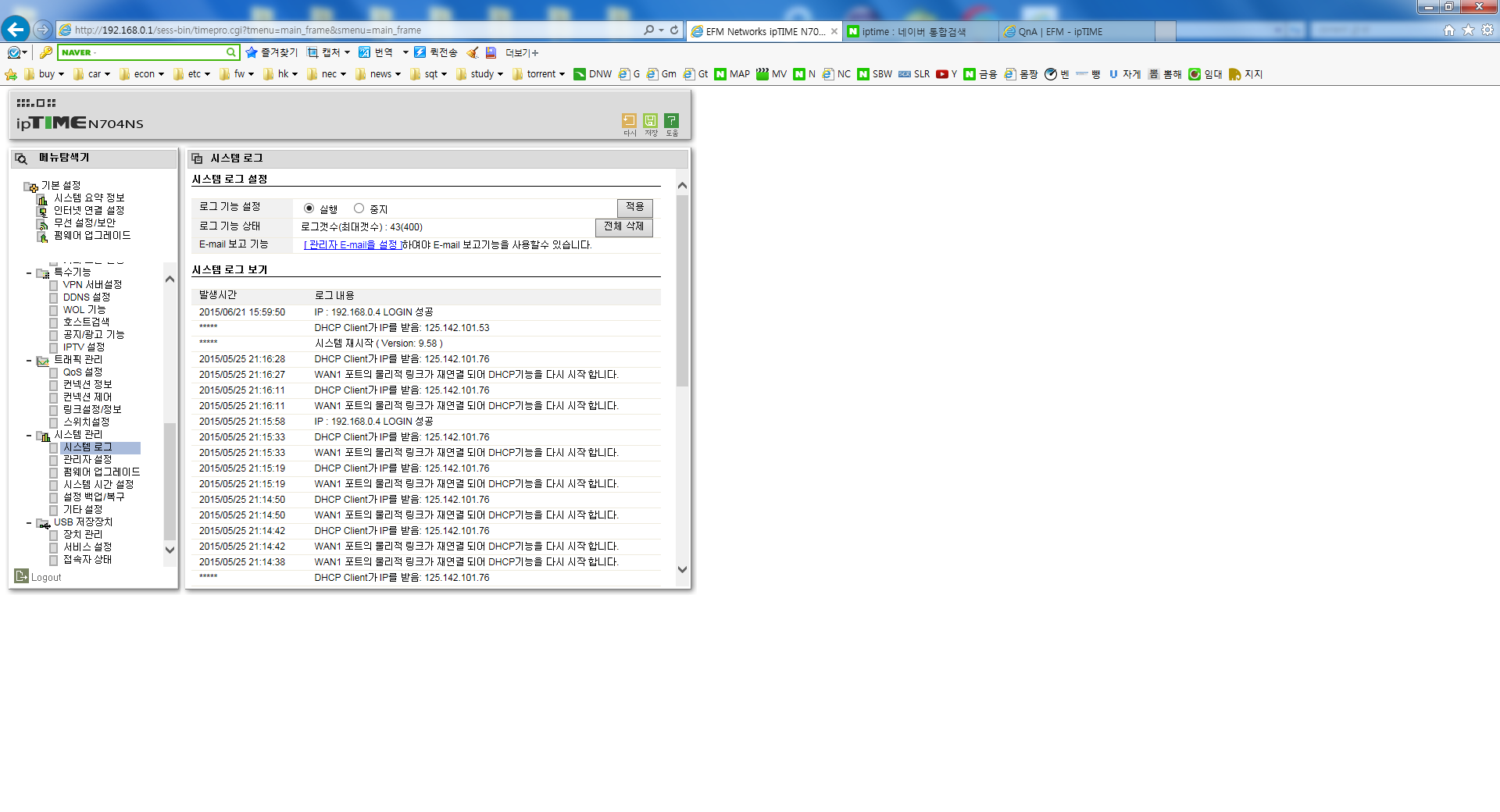Open the browser favorites star icon
The image size is (1500, 812).
pyautogui.click(x=1468, y=30)
